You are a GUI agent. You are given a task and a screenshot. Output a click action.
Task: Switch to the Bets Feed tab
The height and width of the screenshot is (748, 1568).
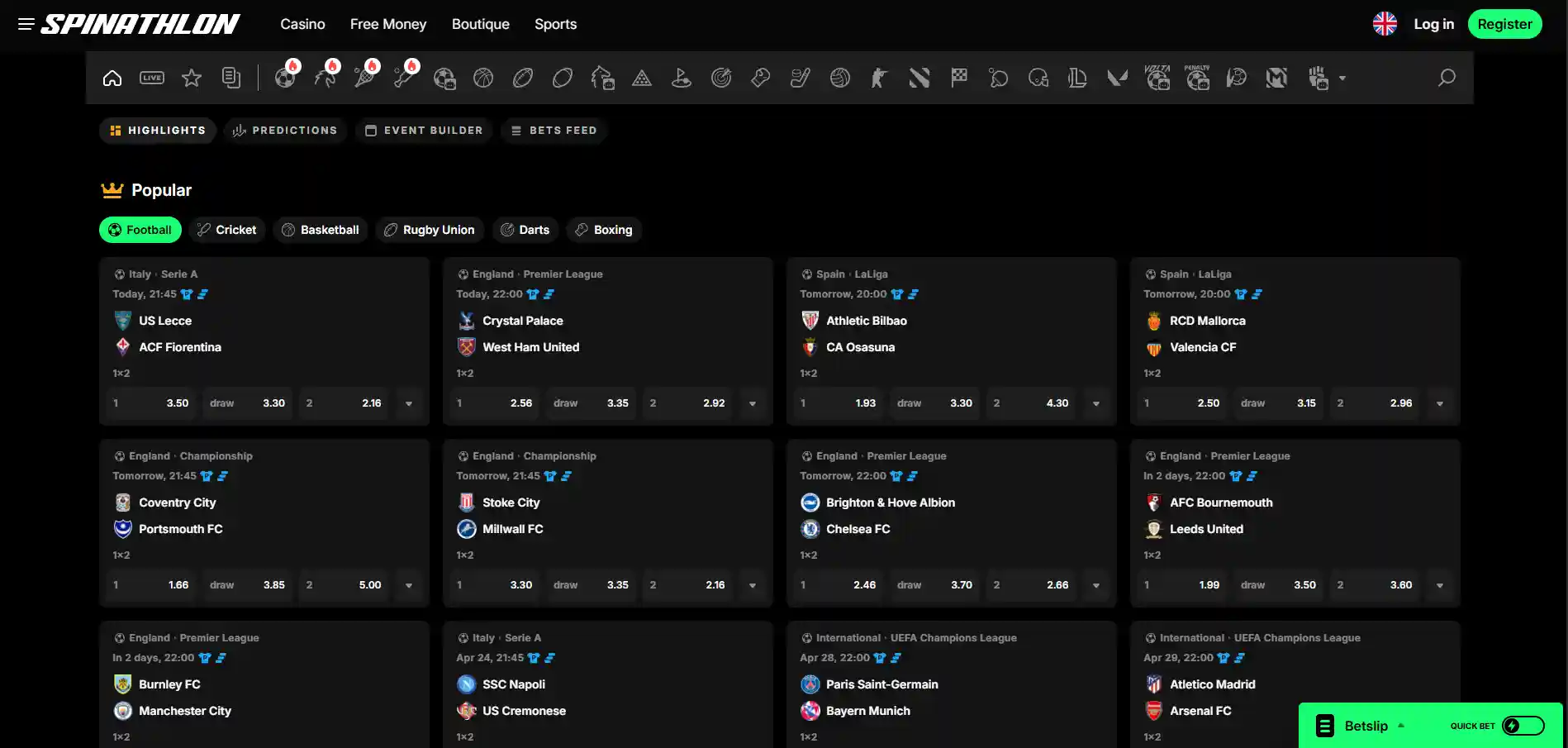coord(554,131)
